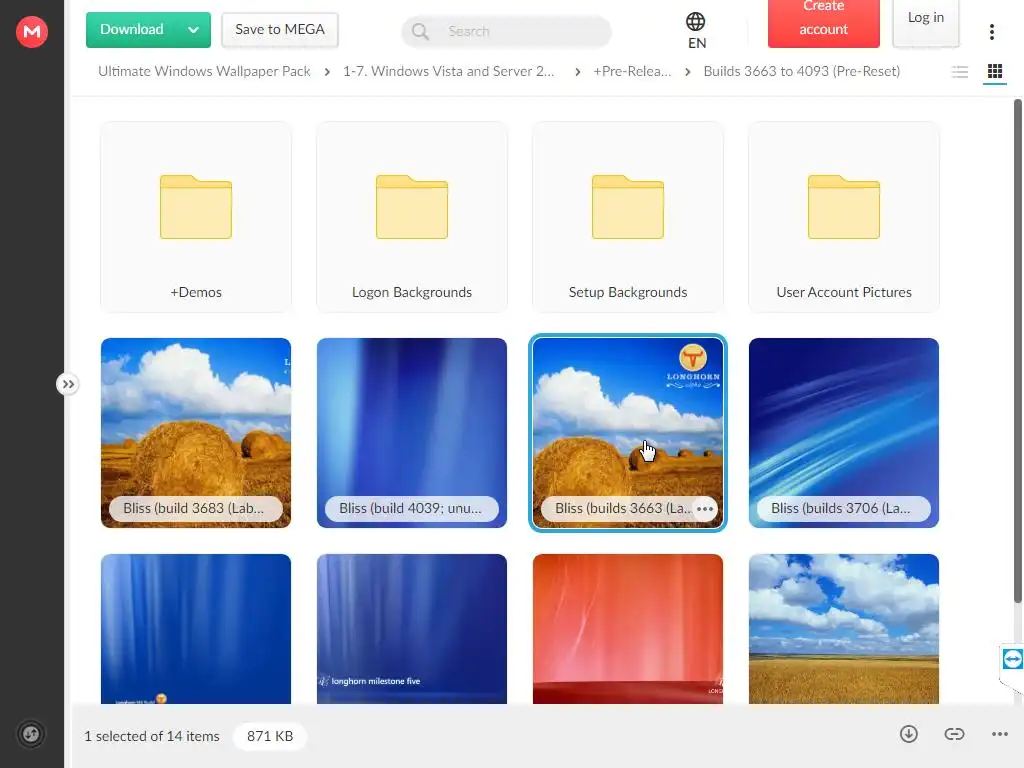Open the EN language globe selector
Viewport: 1024px width, 768px height.
point(696,31)
